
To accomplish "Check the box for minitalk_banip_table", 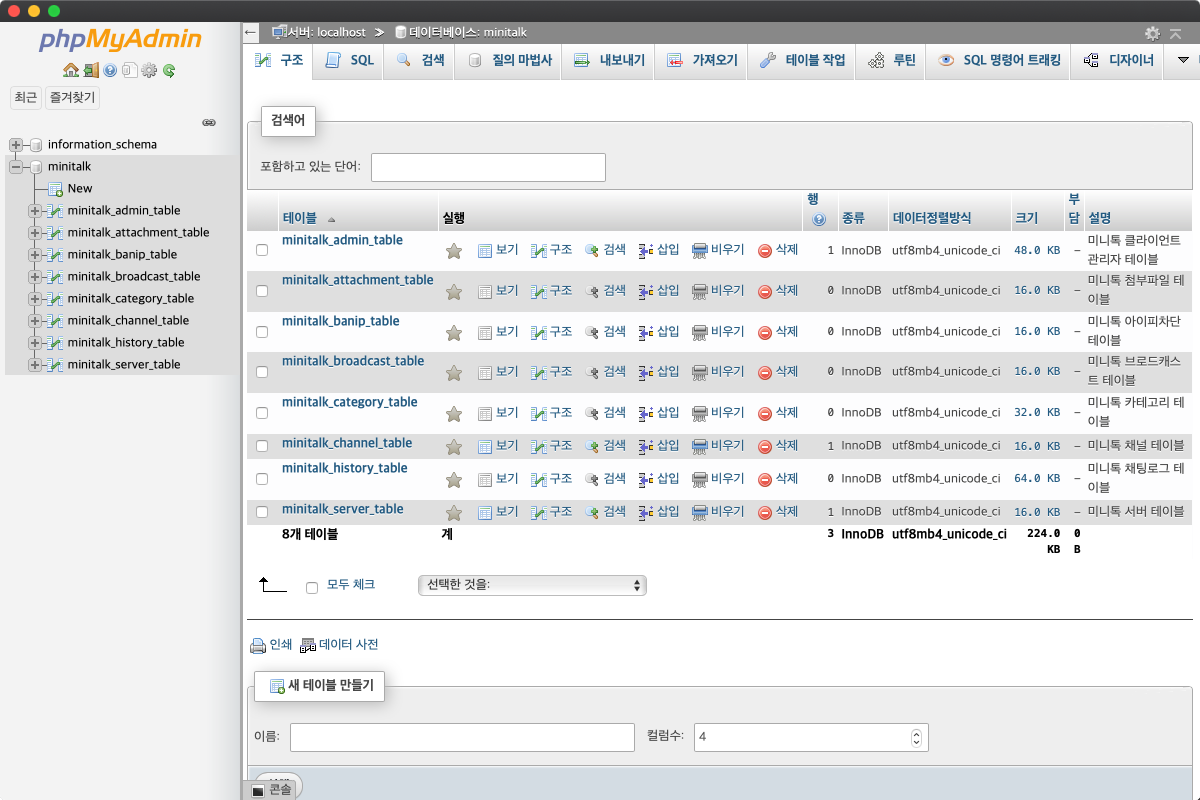I will pyautogui.click(x=262, y=332).
